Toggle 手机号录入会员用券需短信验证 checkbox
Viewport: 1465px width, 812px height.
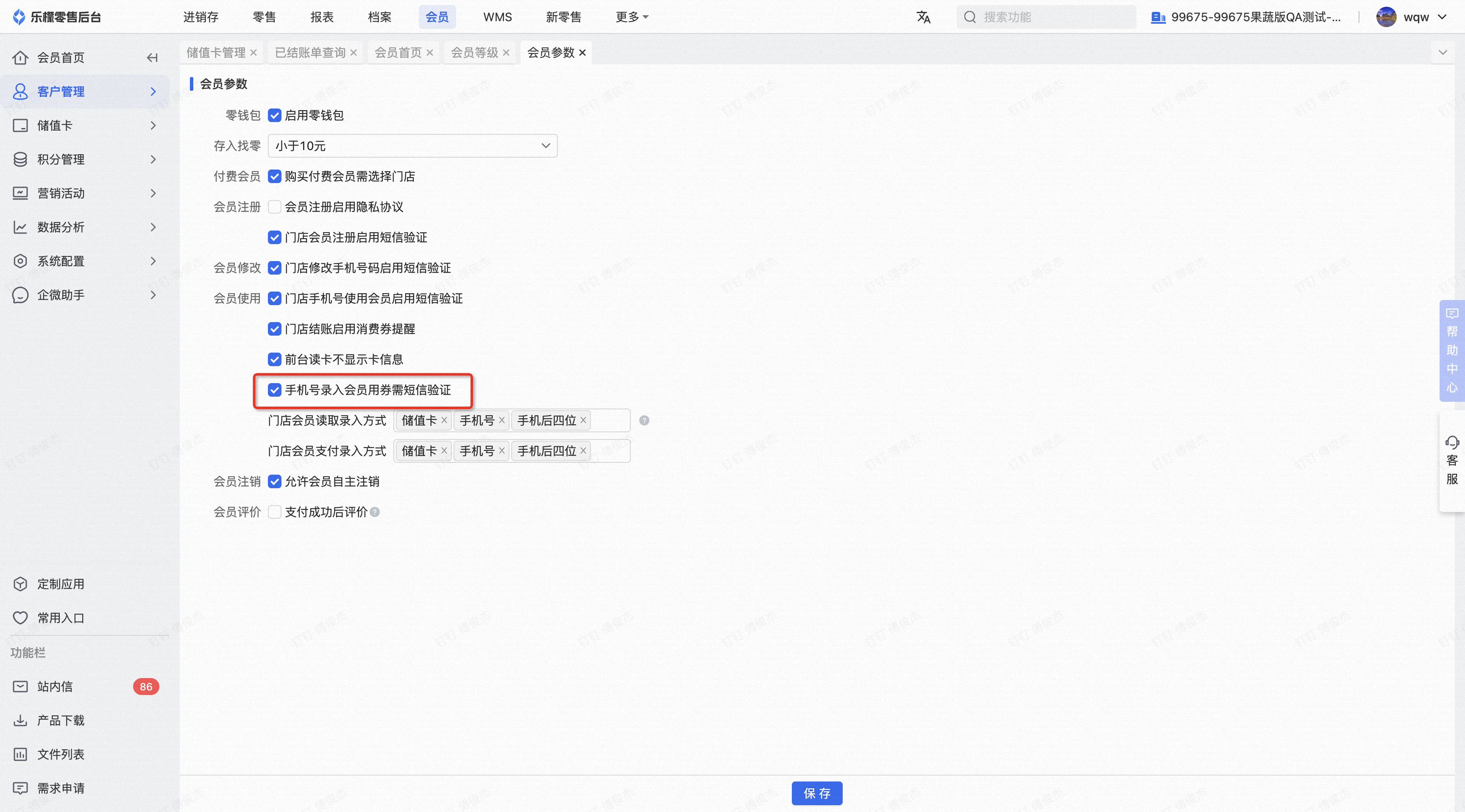tap(275, 390)
